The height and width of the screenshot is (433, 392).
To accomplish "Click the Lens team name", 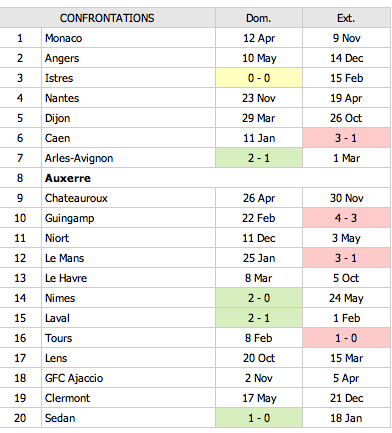I will 56,358.
